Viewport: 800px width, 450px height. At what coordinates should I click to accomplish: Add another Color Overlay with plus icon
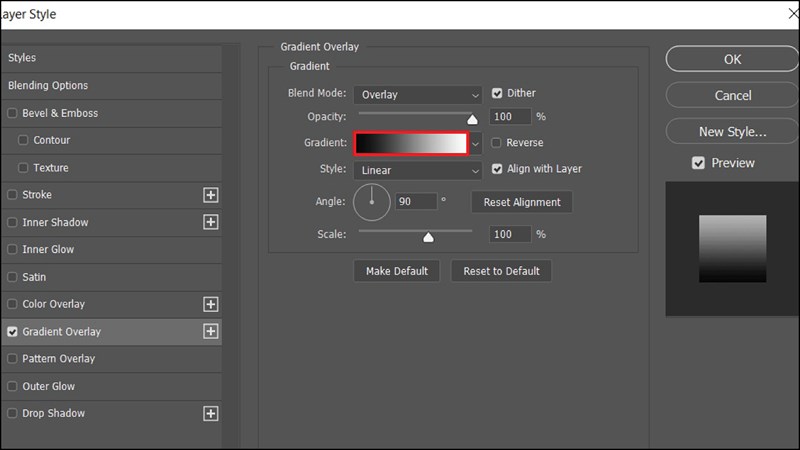point(211,304)
